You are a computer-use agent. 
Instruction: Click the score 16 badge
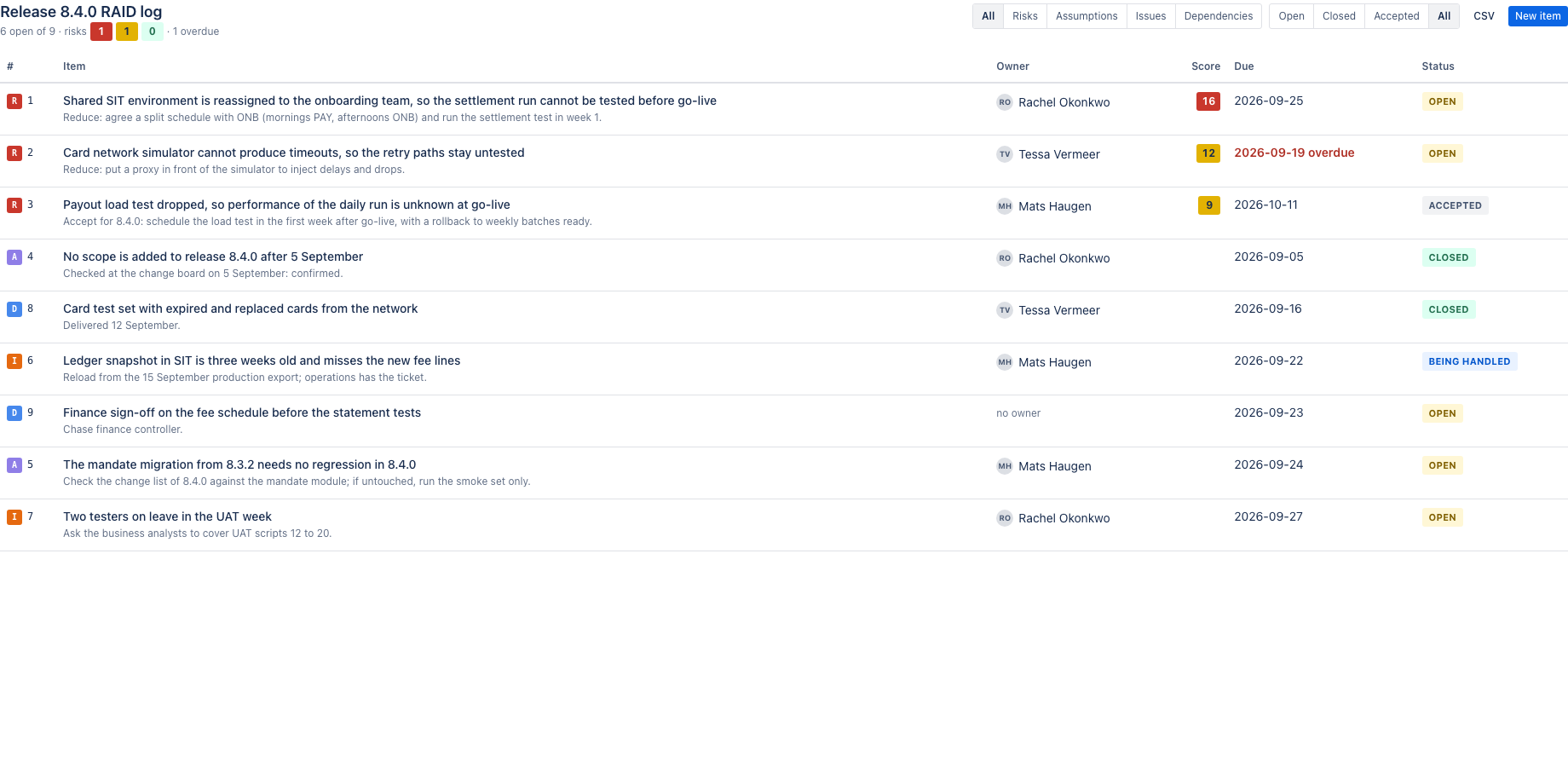click(1208, 101)
